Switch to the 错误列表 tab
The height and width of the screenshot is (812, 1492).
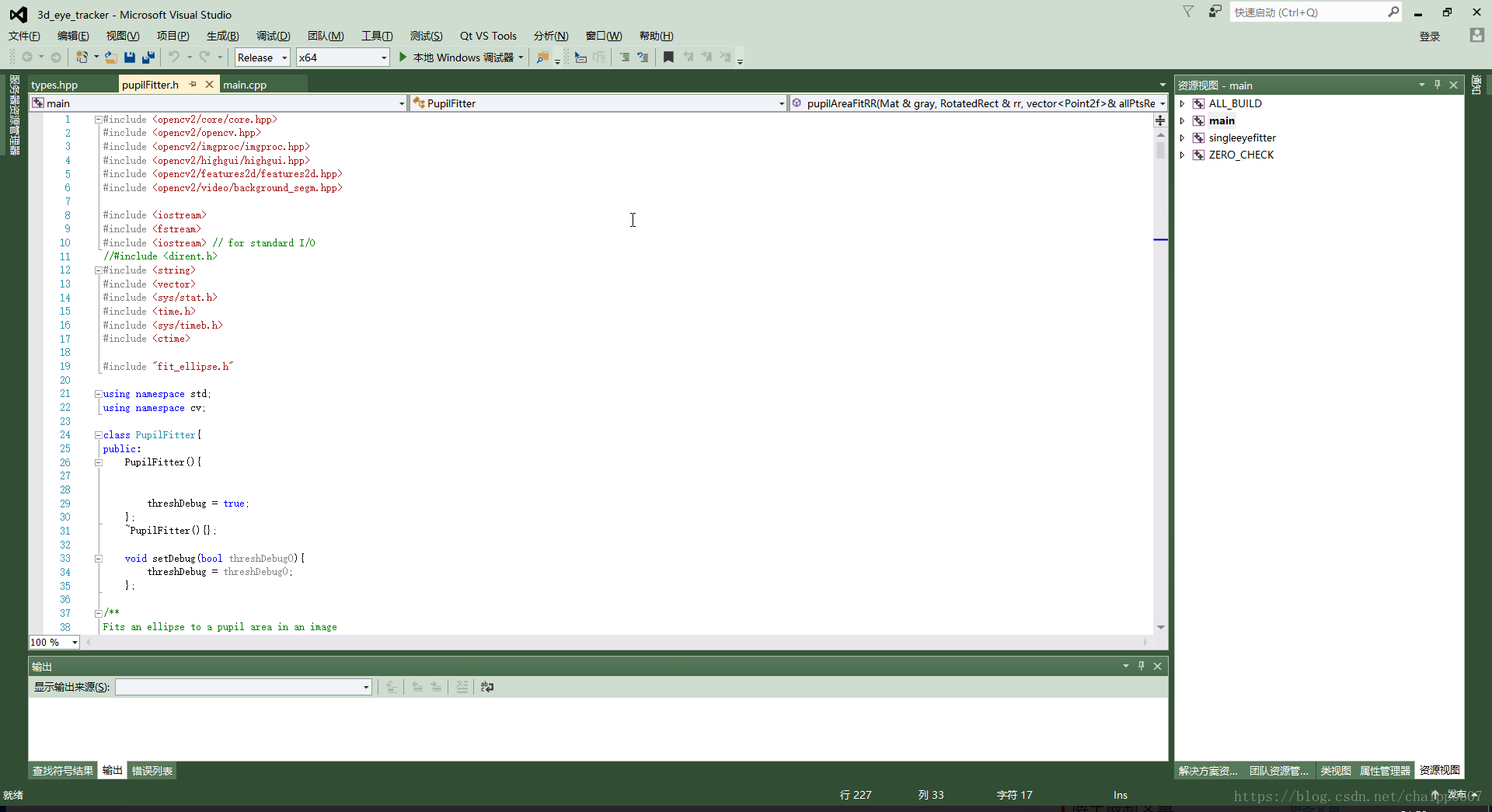click(x=152, y=771)
